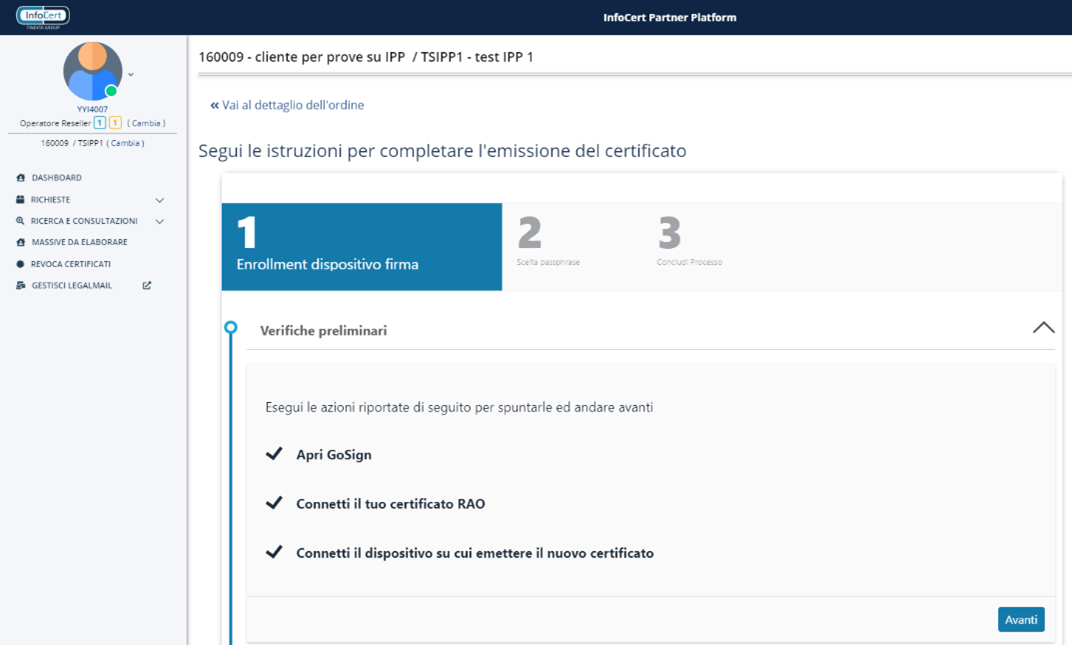Click the username YYI4007
The image size is (1072, 645).
point(92,109)
